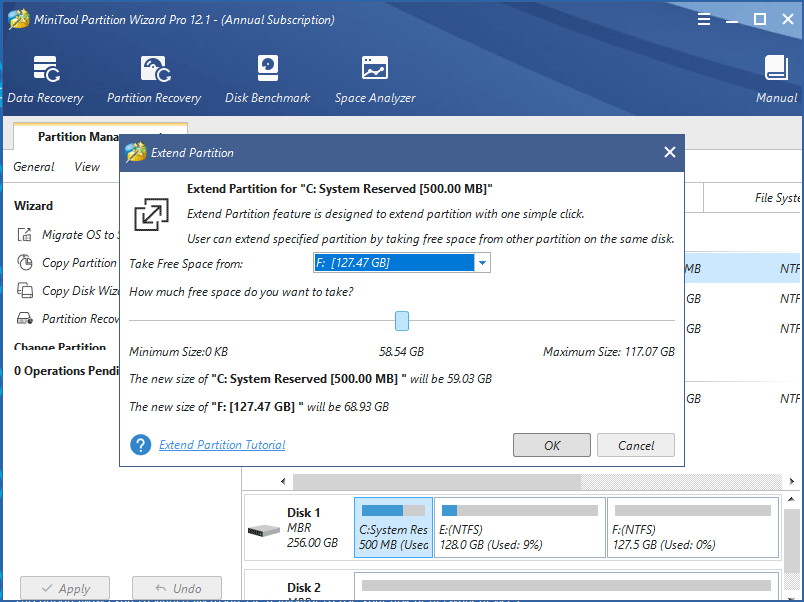Click the Extend Partition arrow icon in the dialog

pyautogui.click(x=151, y=214)
